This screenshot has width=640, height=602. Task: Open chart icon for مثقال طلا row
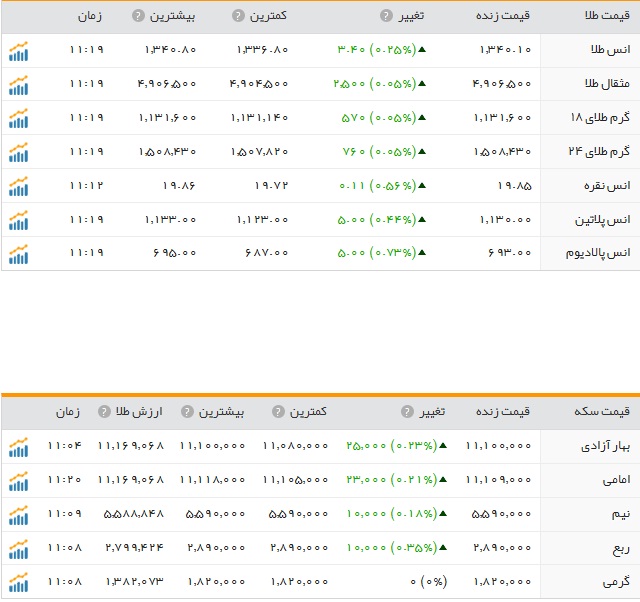(x=18, y=85)
